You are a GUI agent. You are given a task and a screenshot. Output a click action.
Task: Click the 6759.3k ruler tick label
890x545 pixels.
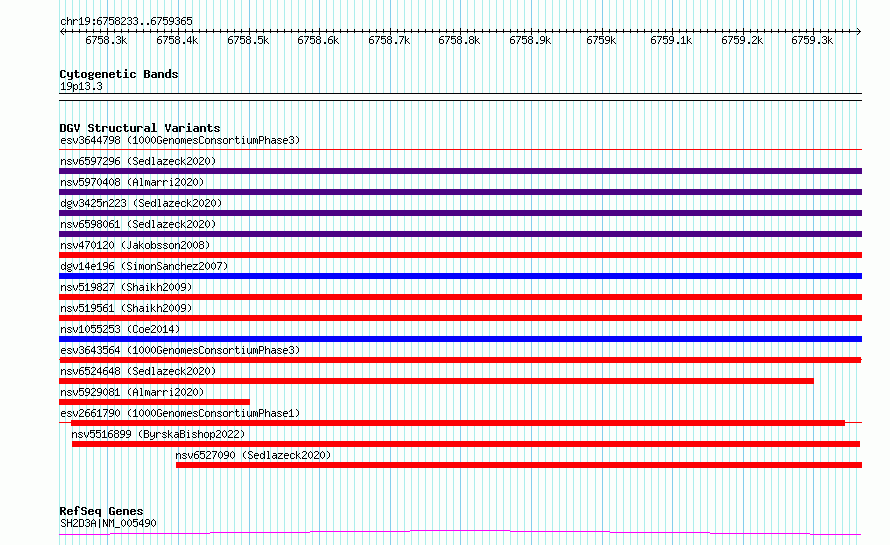point(812,41)
